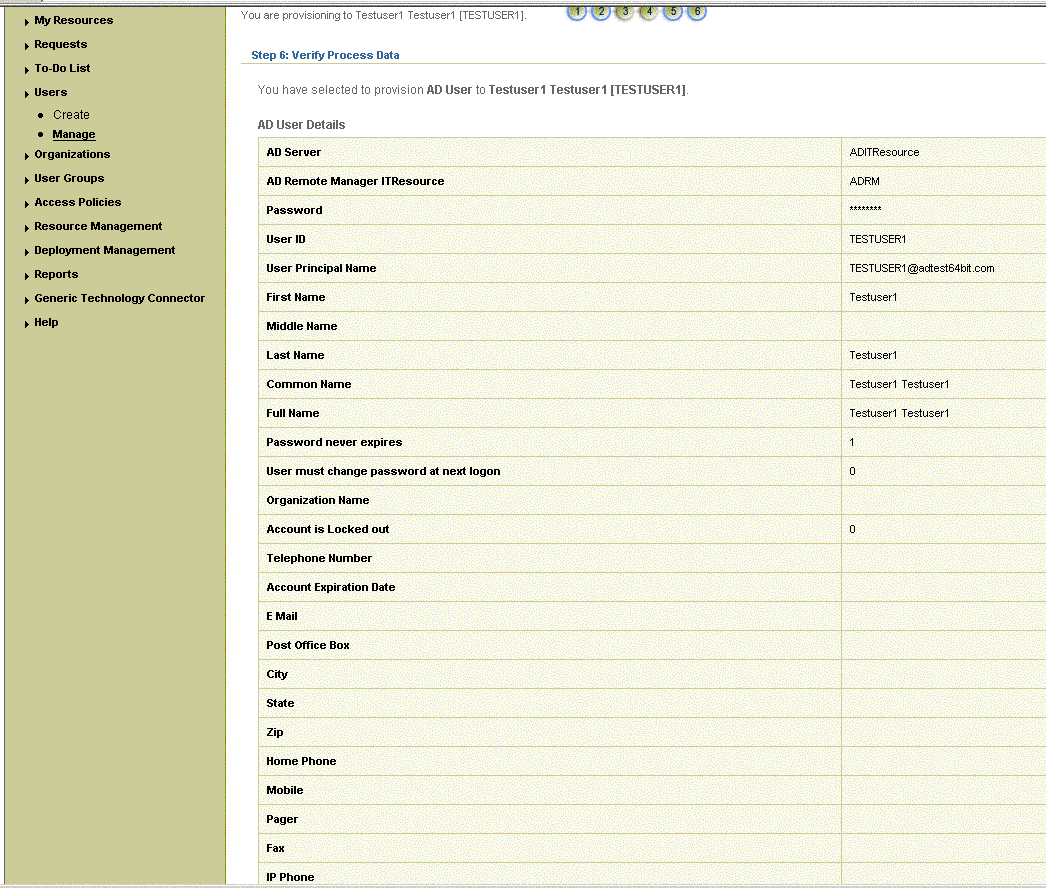1046x888 pixels.
Task: Select the ADITResource value
Action: coord(885,152)
